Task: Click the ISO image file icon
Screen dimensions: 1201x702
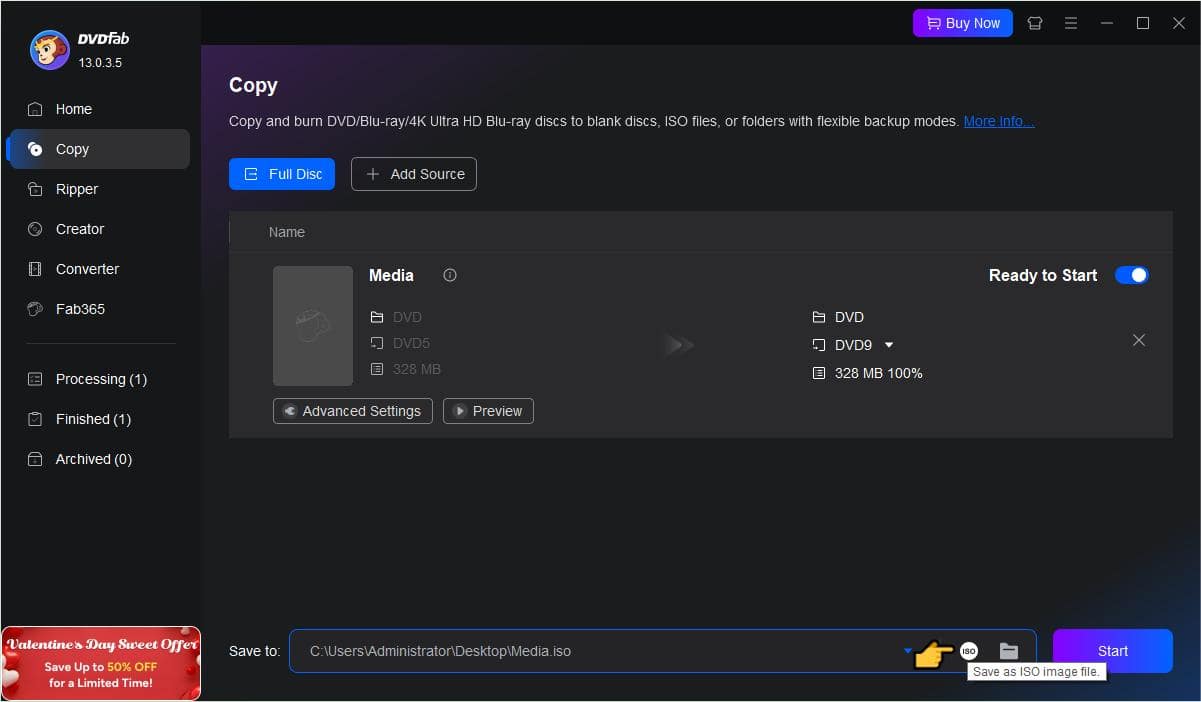Action: click(968, 651)
